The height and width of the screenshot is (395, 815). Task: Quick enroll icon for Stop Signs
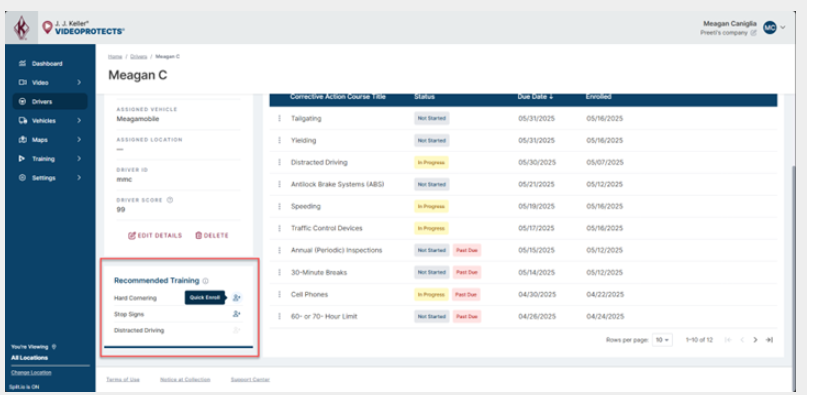point(236,314)
